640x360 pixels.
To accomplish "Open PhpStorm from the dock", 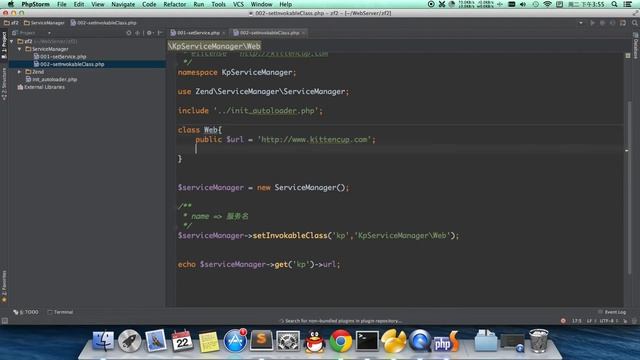I will (x=447, y=342).
